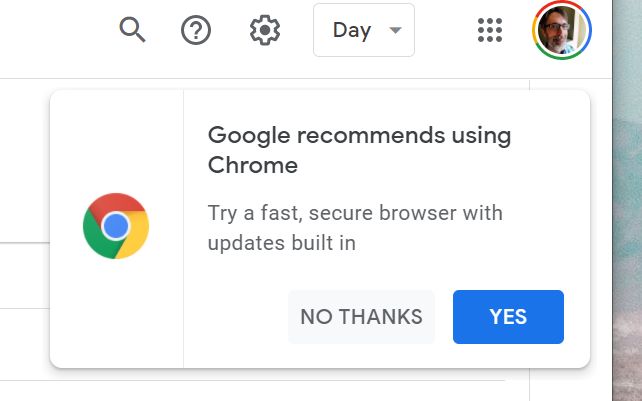Click the "Try a fast, secure browser" text
642x401 pixels.
coord(355,213)
